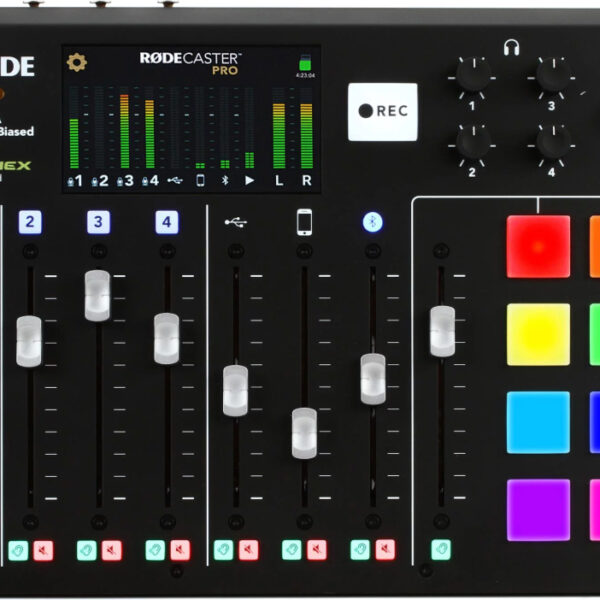
Task: Trigger the red sound pad
Action: click(538, 246)
